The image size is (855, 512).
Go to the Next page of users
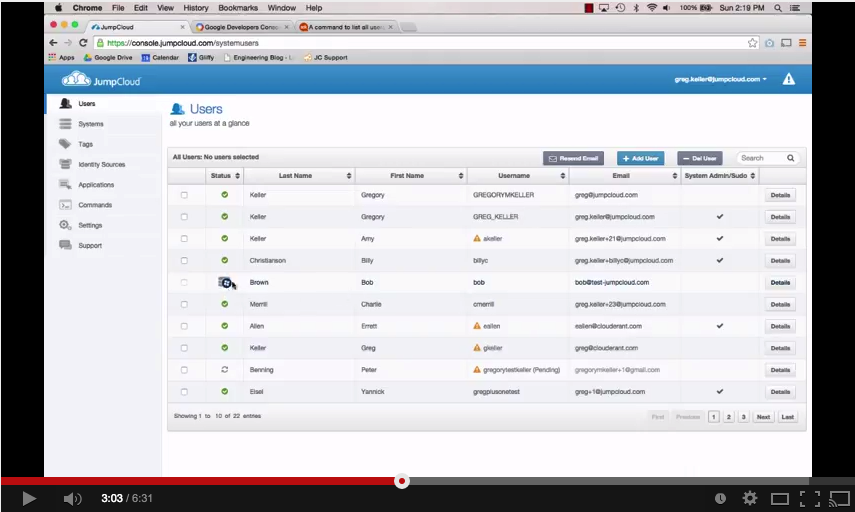click(x=763, y=417)
